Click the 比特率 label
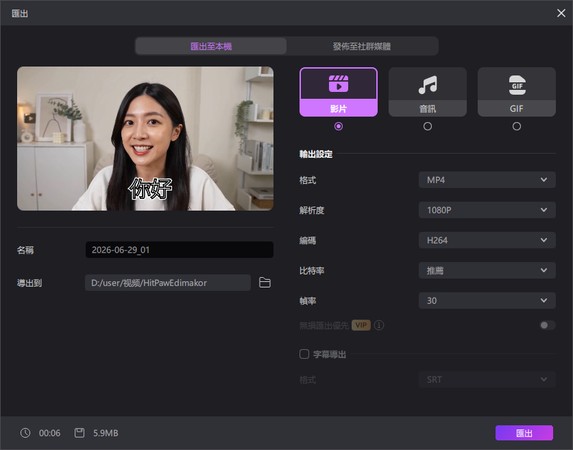The image size is (573, 450). [x=312, y=271]
